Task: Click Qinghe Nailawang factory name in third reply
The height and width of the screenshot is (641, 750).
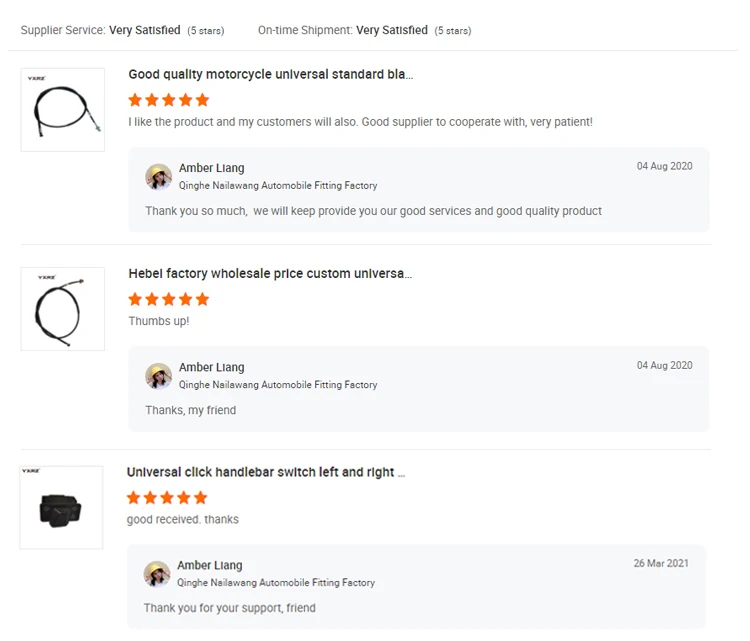Action: (276, 583)
